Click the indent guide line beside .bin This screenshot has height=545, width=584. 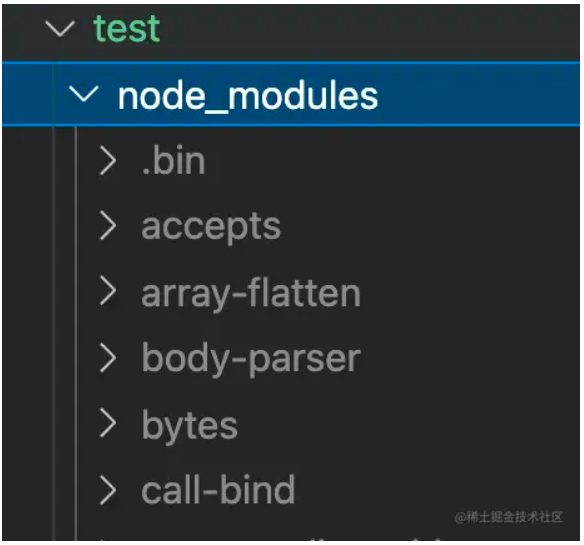point(76,161)
